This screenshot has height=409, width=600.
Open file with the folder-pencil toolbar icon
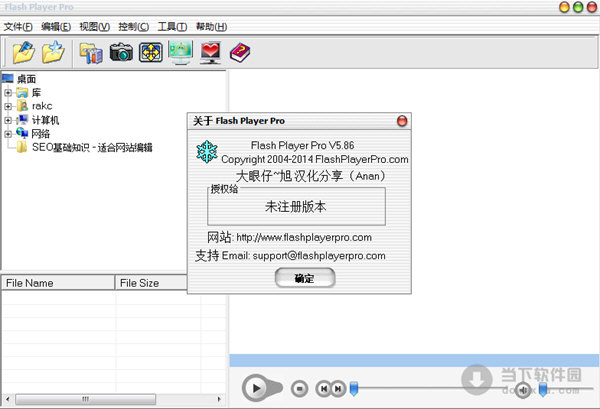click(24, 52)
